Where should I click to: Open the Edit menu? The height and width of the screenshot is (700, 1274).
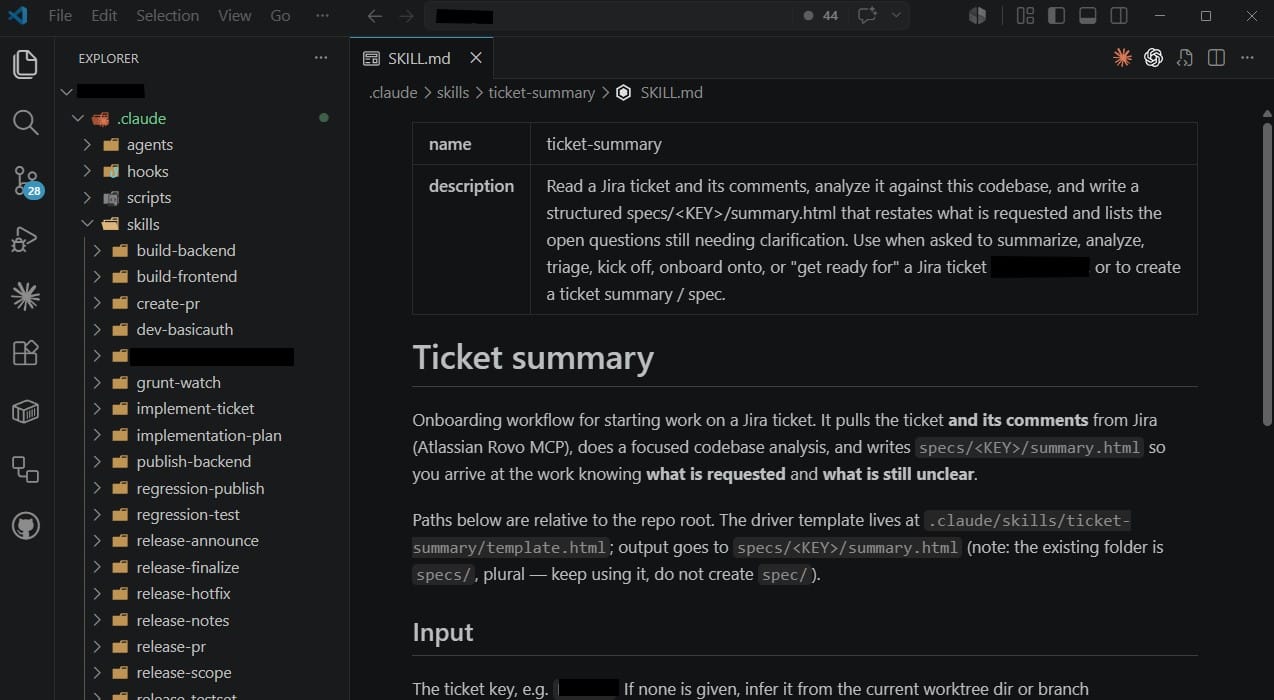[x=104, y=16]
